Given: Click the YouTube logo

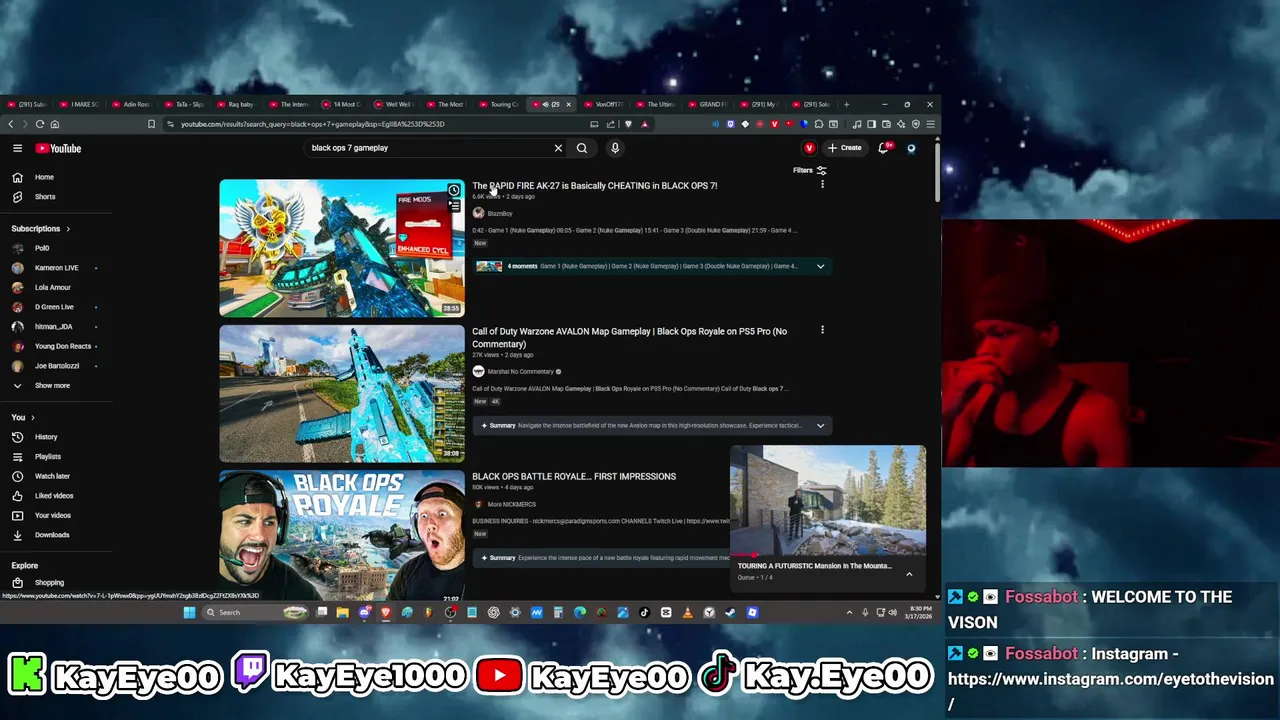Looking at the screenshot, I should 58,148.
